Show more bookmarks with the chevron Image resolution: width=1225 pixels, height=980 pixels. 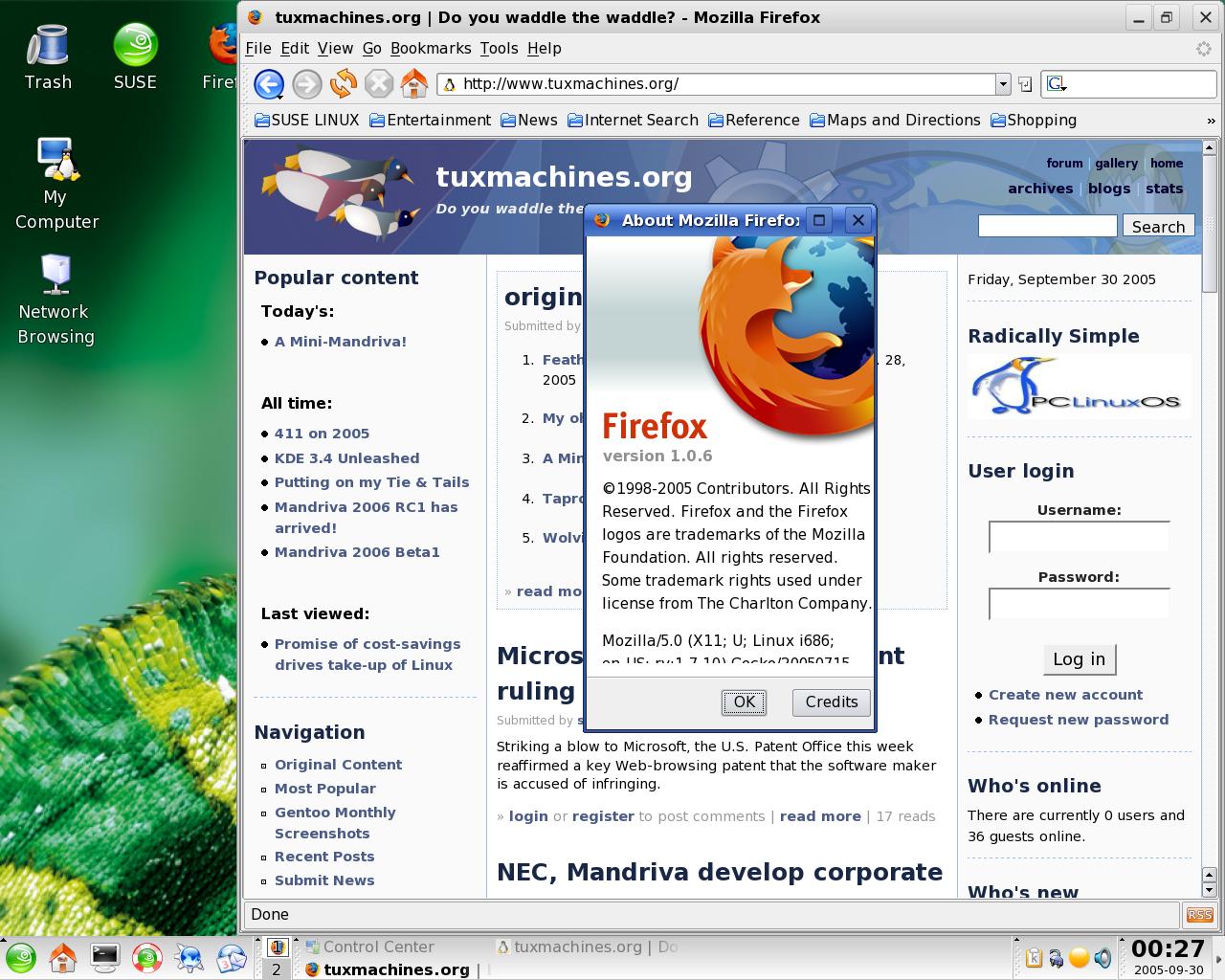click(x=1211, y=121)
